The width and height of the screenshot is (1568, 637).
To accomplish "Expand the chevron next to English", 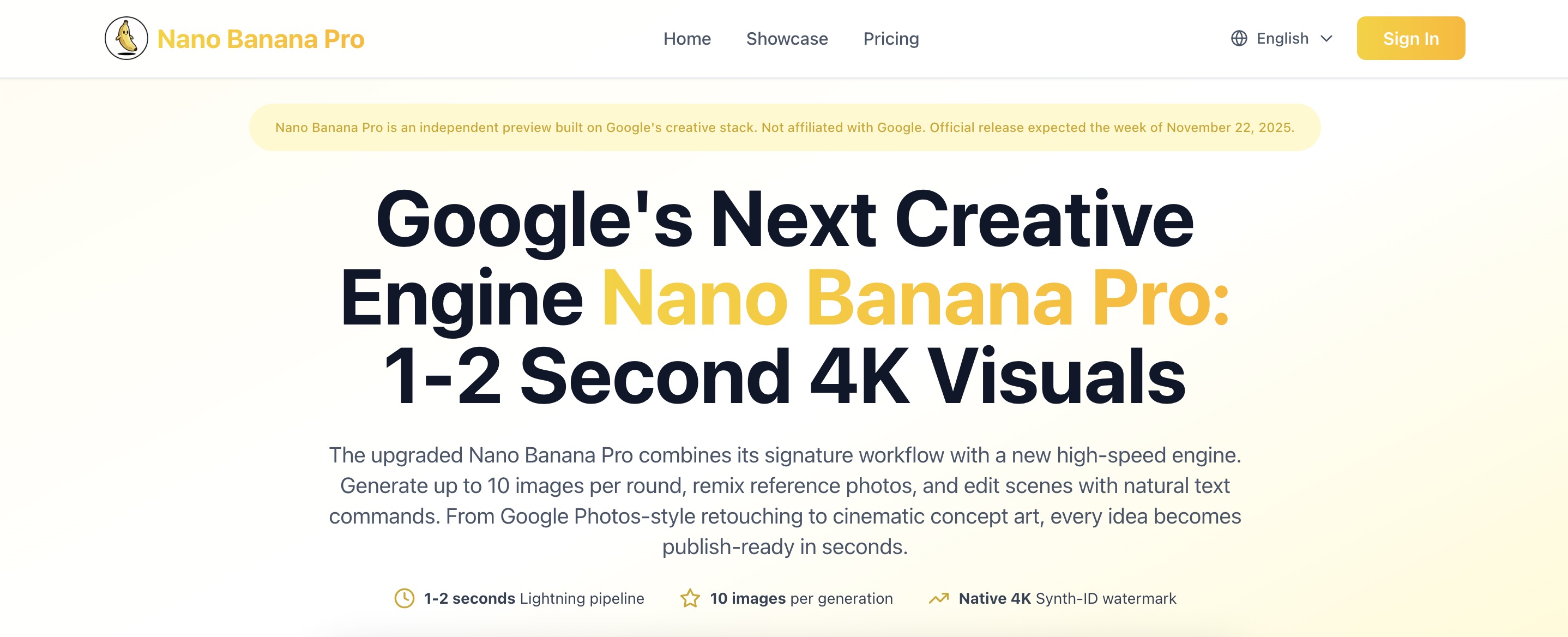I will [x=1327, y=39].
